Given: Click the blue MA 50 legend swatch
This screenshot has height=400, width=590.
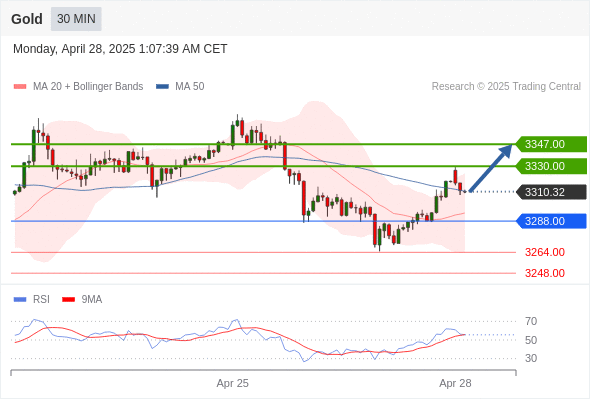Looking at the screenshot, I should [x=162, y=87].
